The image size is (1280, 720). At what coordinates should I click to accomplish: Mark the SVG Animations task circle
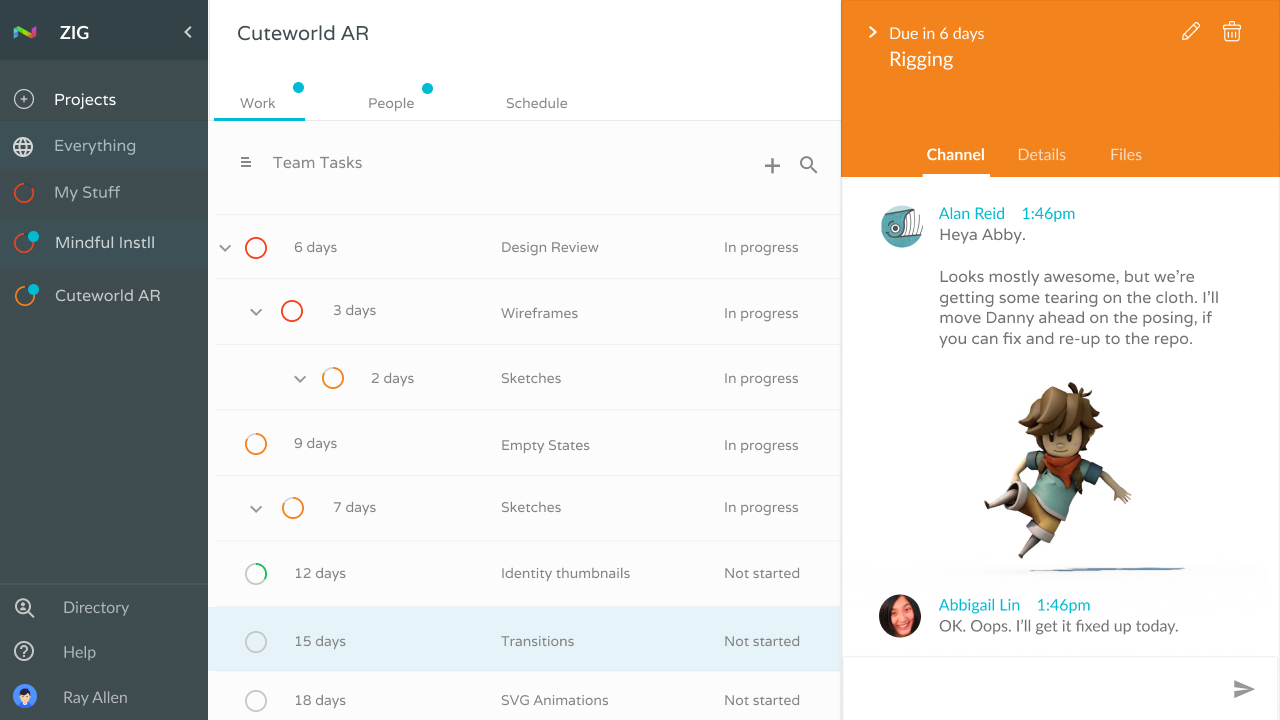pos(256,700)
